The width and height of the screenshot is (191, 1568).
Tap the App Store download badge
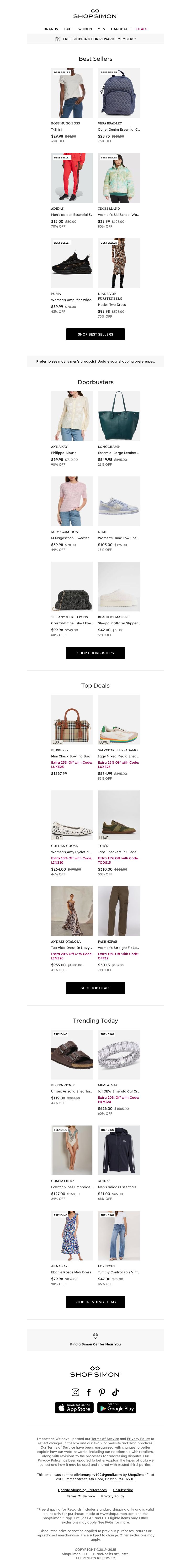coord(74,1408)
